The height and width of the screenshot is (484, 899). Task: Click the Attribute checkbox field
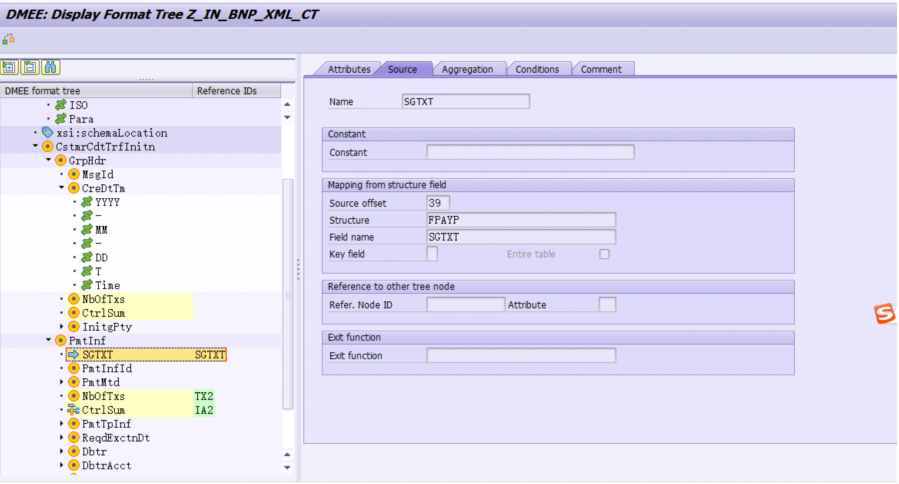tap(607, 305)
